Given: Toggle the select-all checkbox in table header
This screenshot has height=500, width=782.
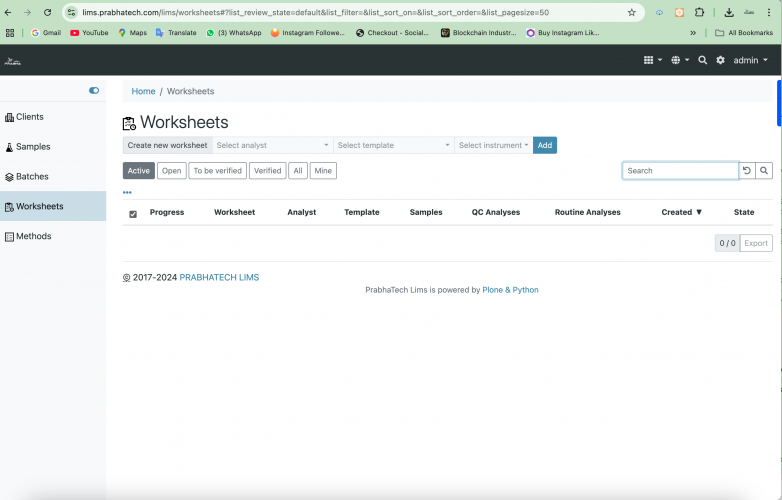Looking at the screenshot, I should pyautogui.click(x=133, y=214).
